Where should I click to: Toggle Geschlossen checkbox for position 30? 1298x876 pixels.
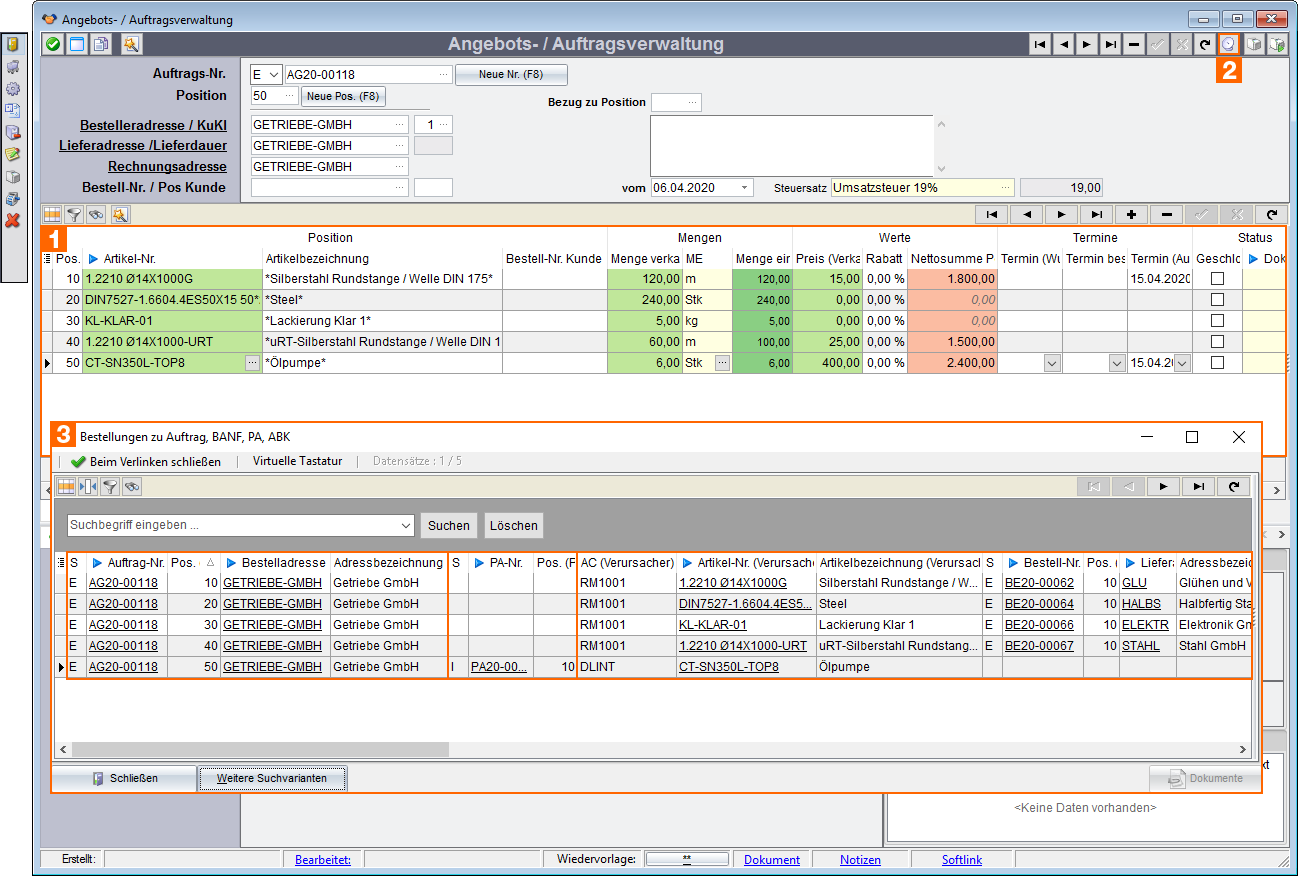(x=1217, y=321)
